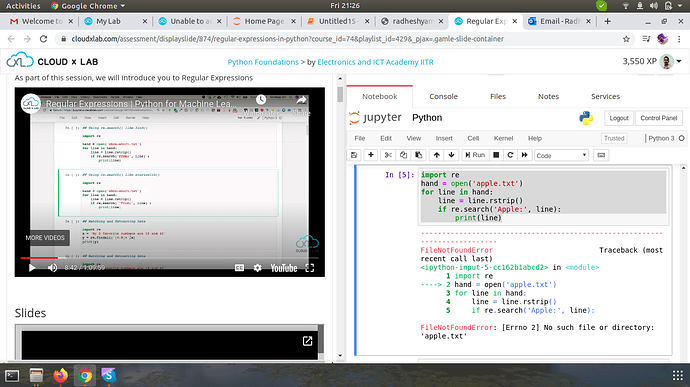Open Electronics and ICT Academy IITR link
This screenshot has width=690, height=387.
tap(375, 62)
